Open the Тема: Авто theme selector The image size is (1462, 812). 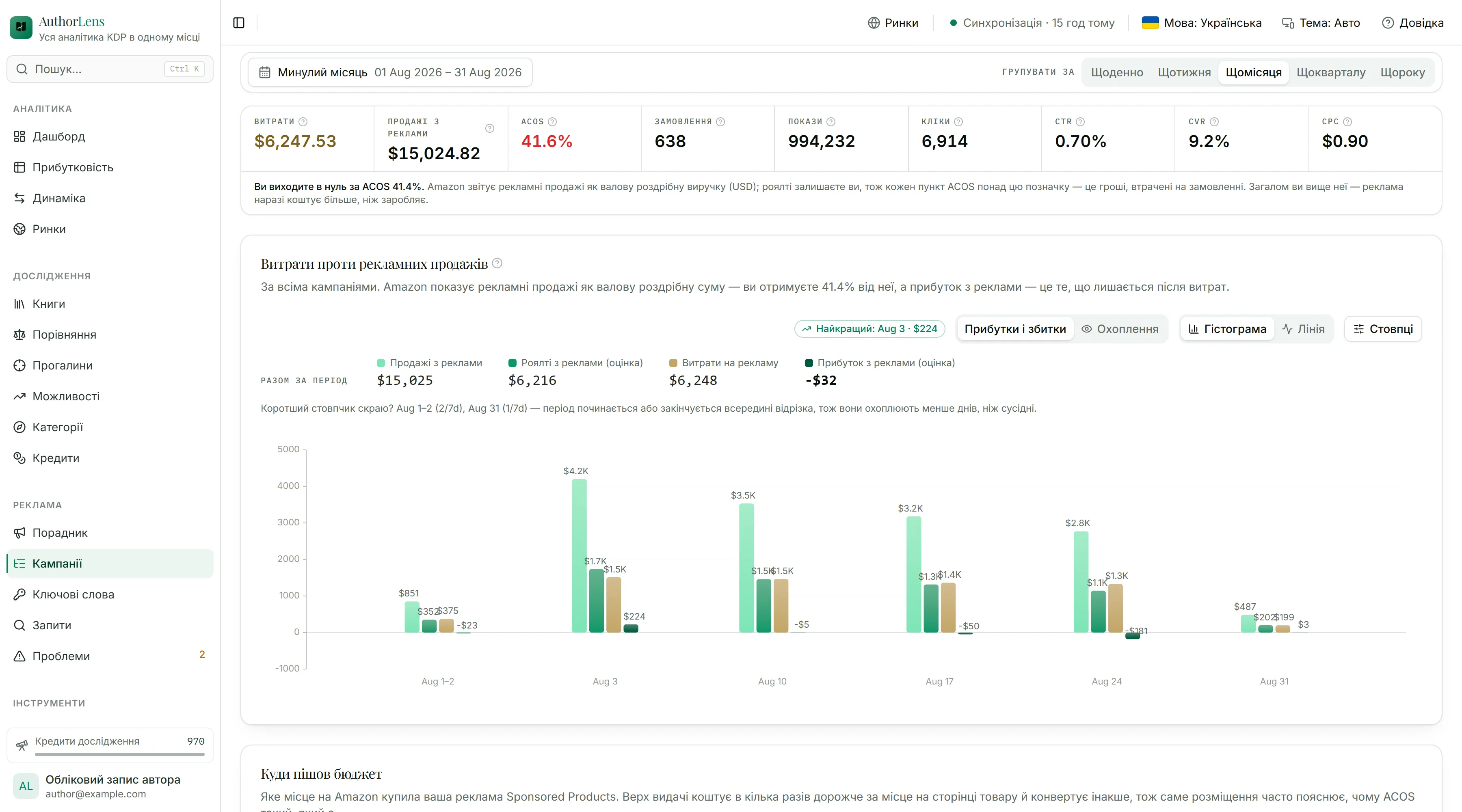pyautogui.click(x=1321, y=23)
